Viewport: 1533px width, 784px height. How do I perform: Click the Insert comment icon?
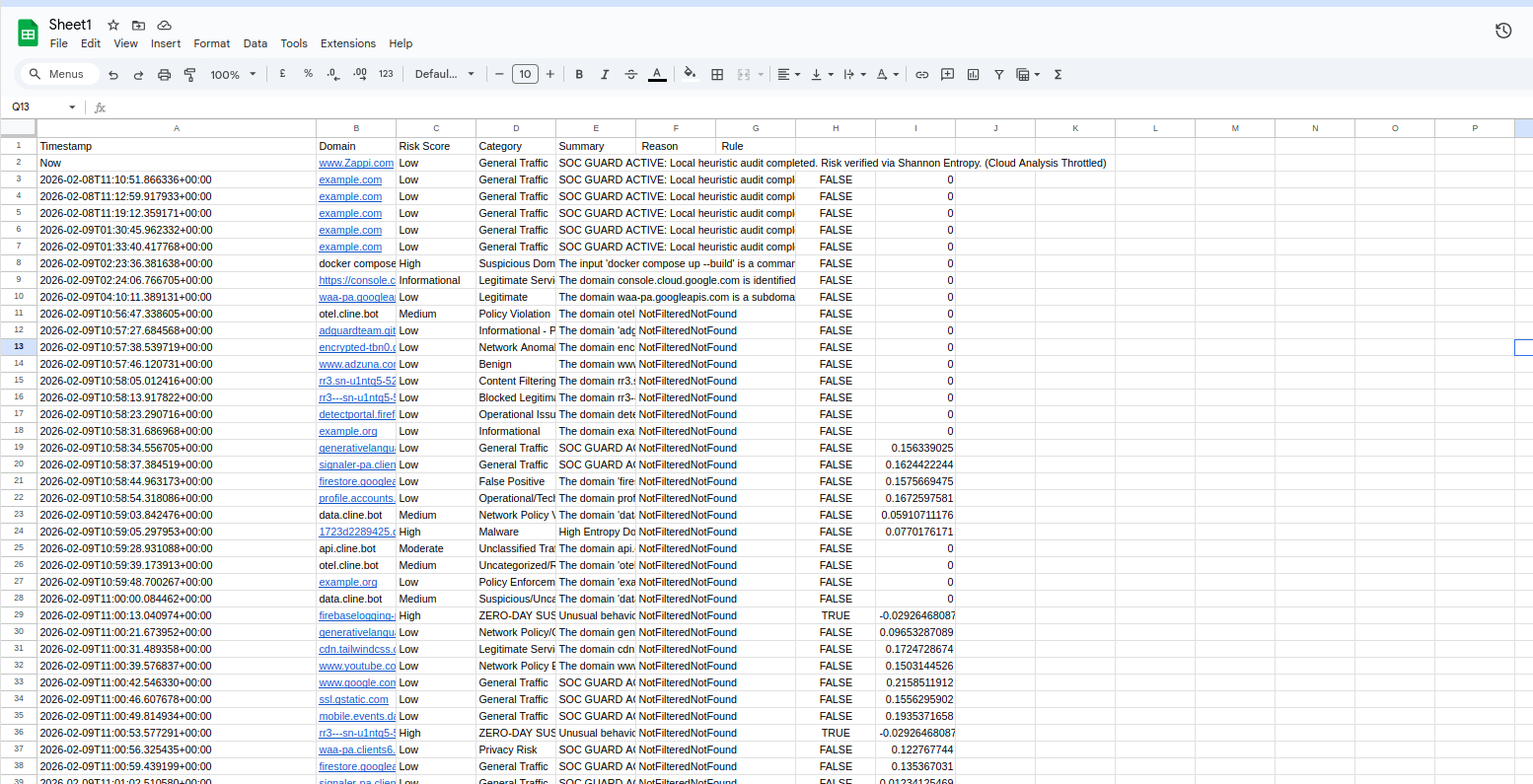click(947, 74)
